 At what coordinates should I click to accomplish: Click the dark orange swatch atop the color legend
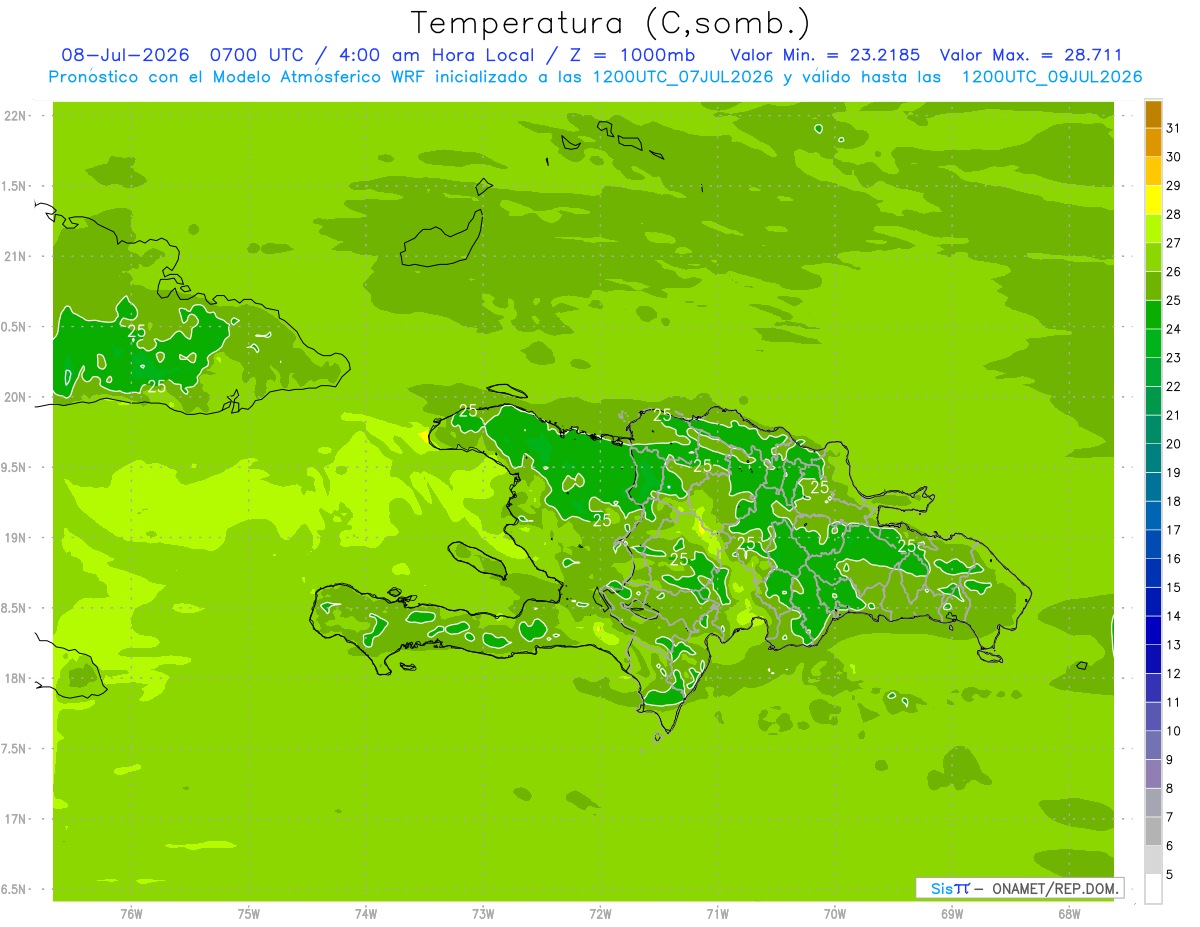tap(1153, 114)
